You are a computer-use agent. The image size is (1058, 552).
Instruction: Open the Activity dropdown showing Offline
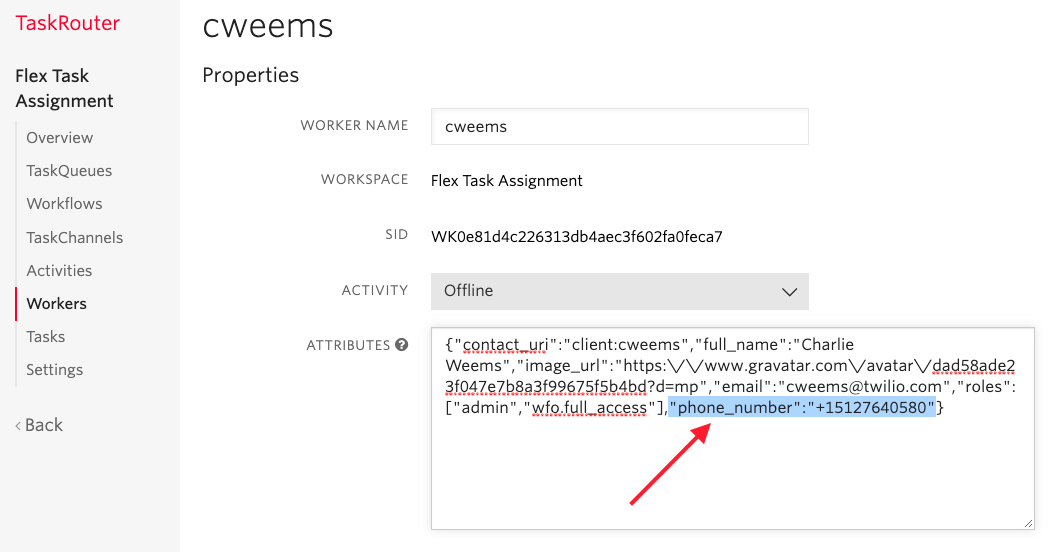(x=619, y=291)
